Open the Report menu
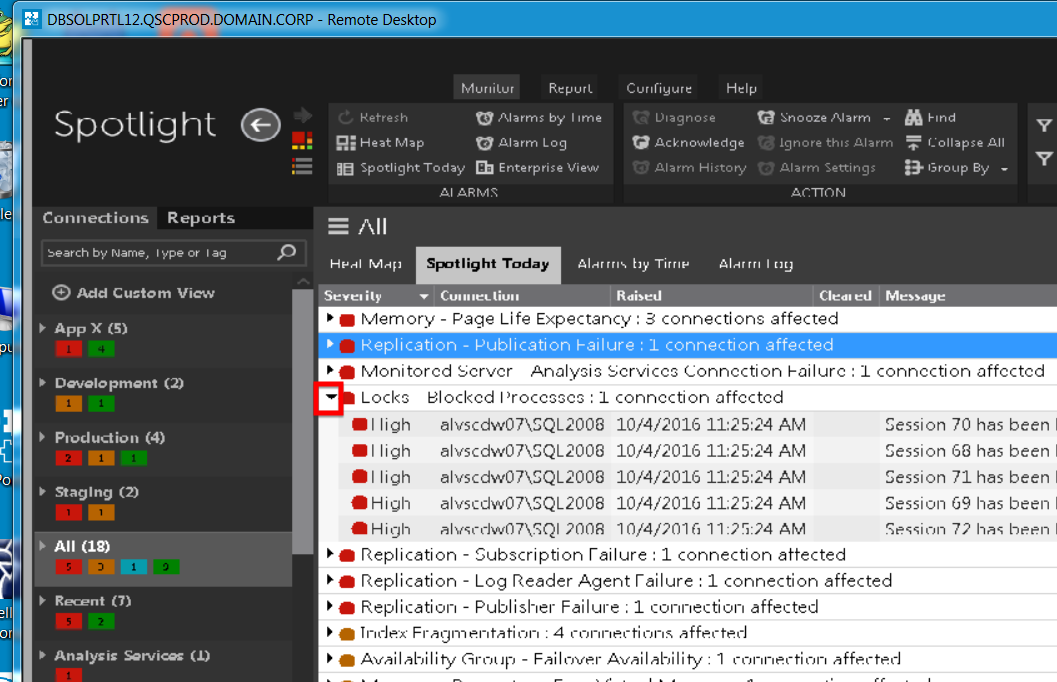1057x682 pixels. 570,88
